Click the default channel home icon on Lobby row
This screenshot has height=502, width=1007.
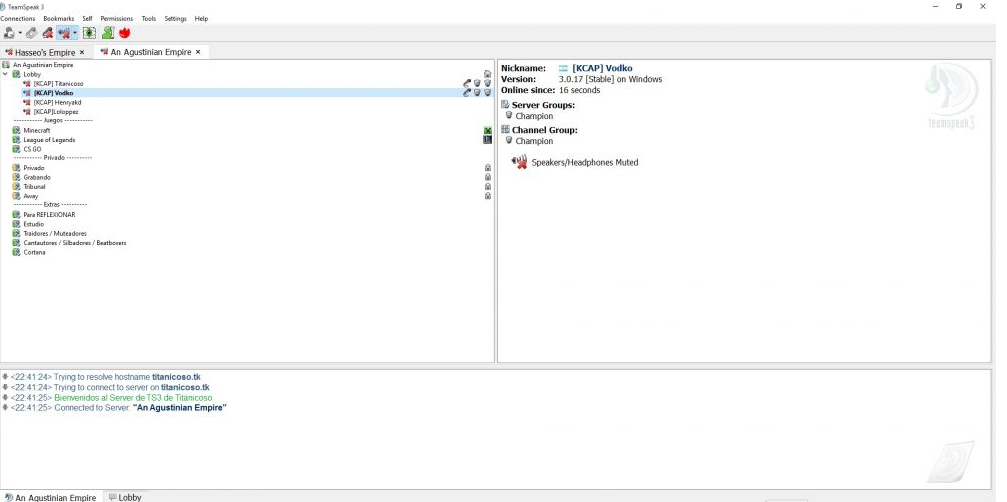point(487,74)
